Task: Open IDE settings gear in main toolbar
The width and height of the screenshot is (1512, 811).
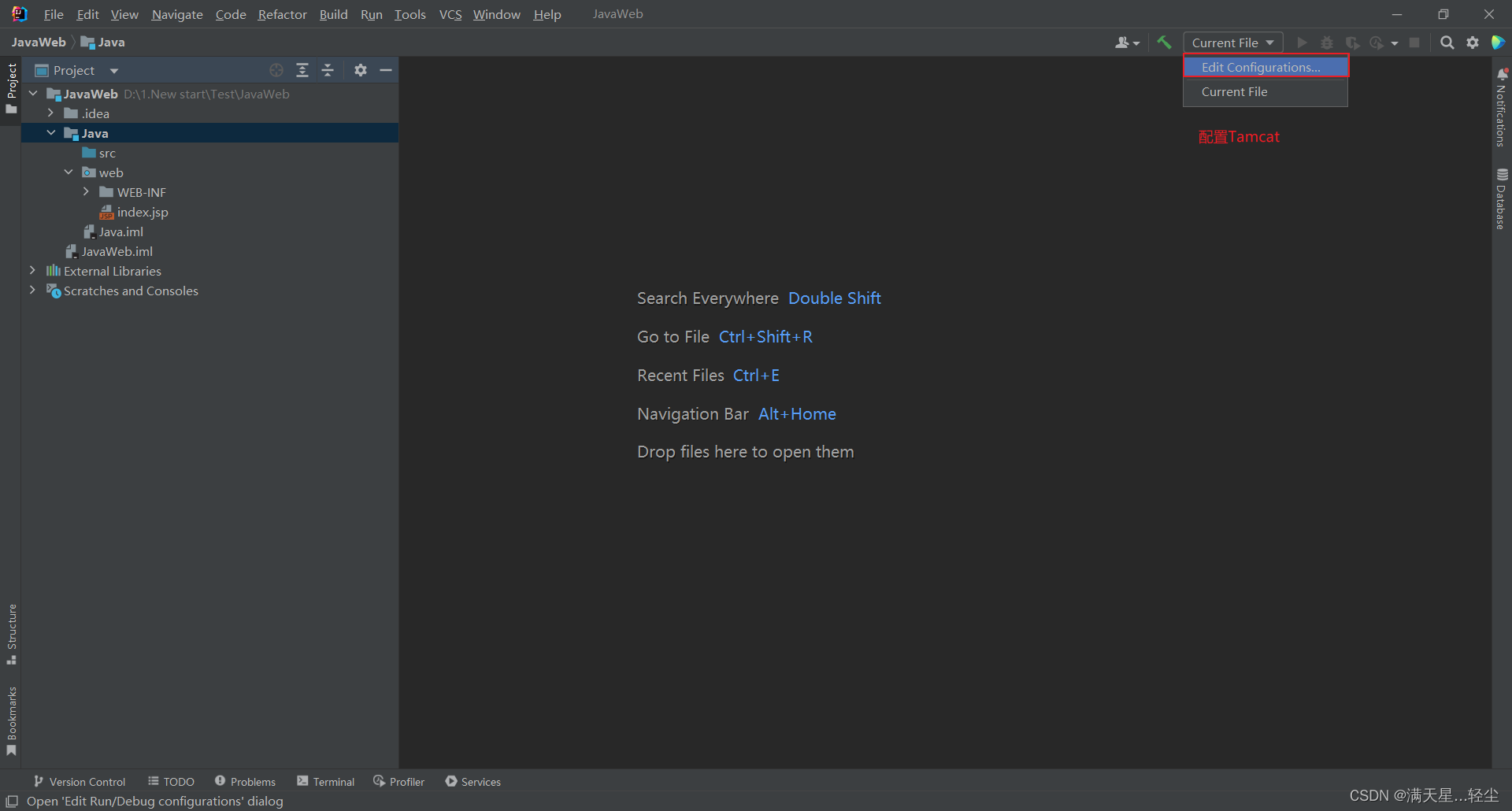Action: [1473, 43]
